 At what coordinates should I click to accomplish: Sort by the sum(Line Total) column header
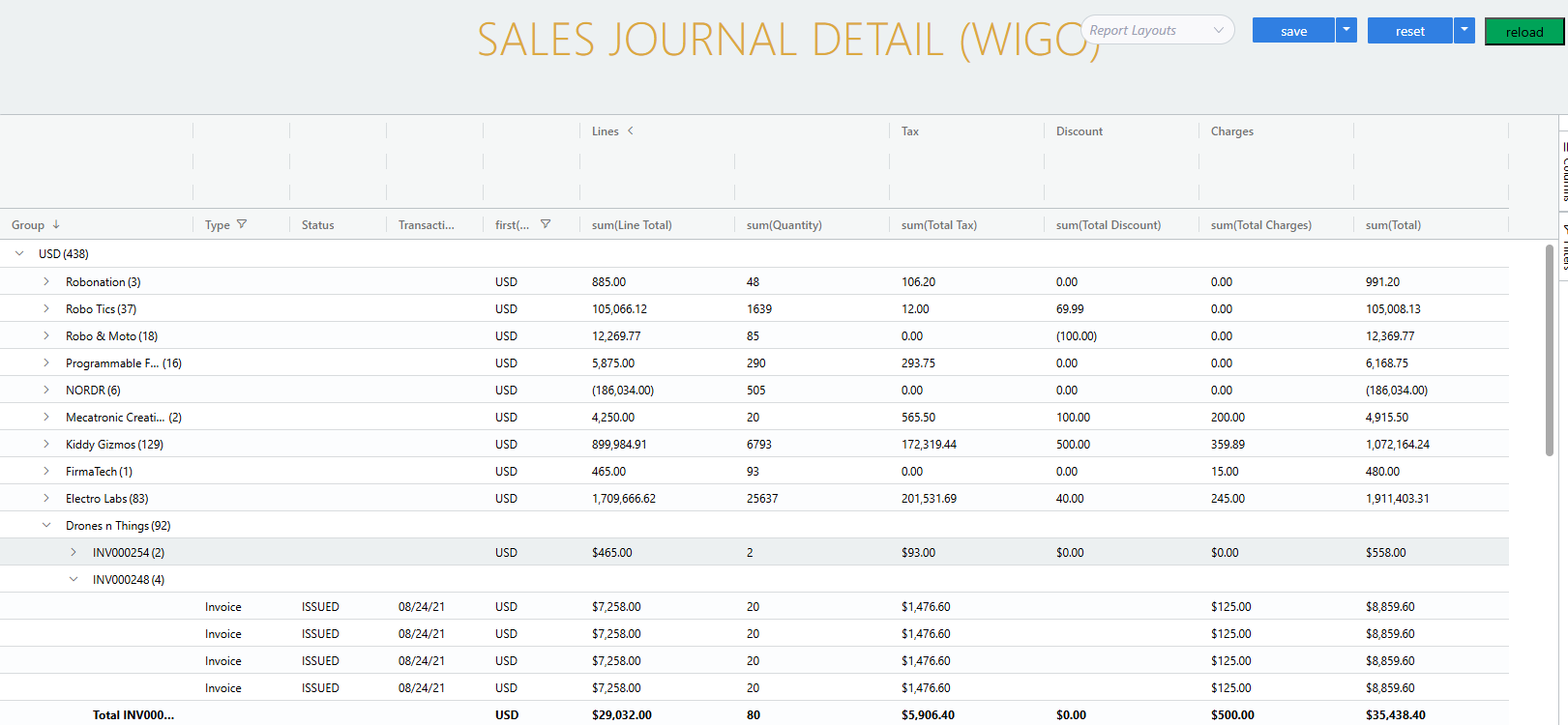click(x=632, y=225)
